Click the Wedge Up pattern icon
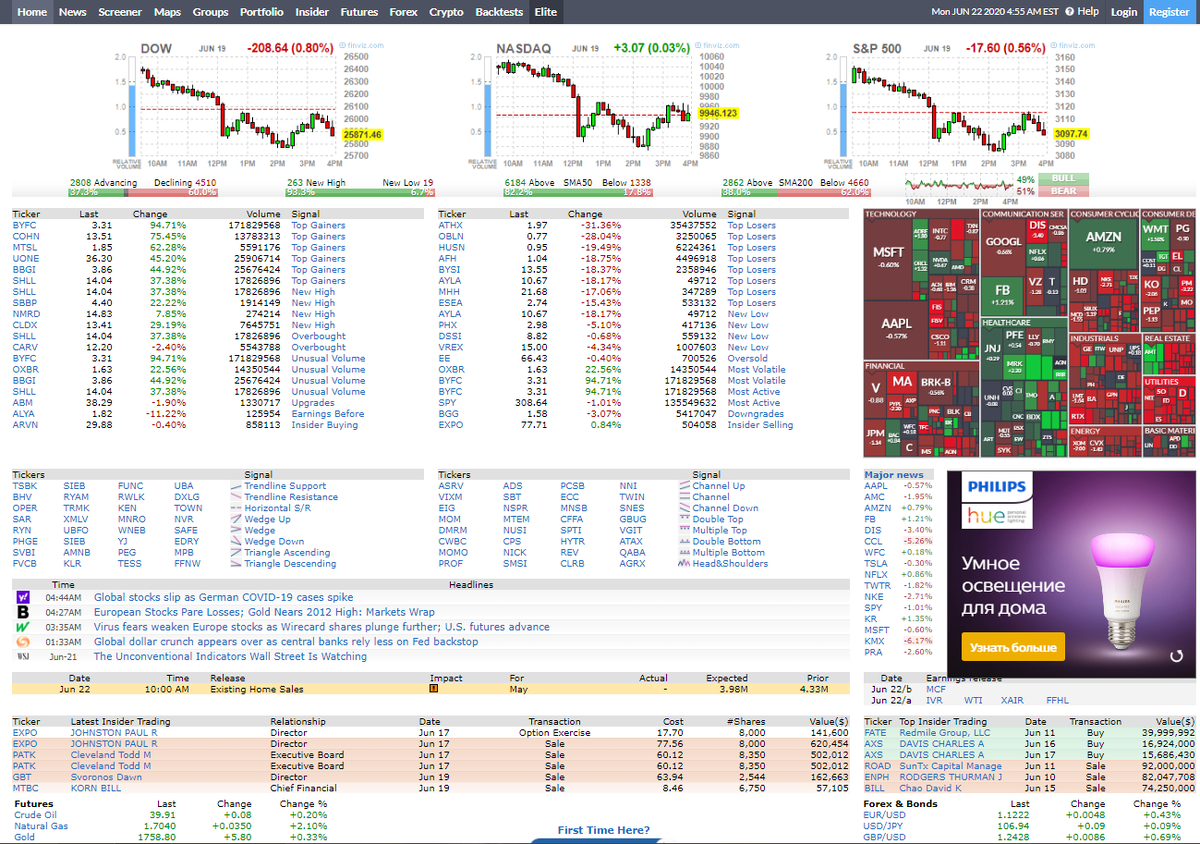Screen dimensions: 1200x844 coord(236,519)
